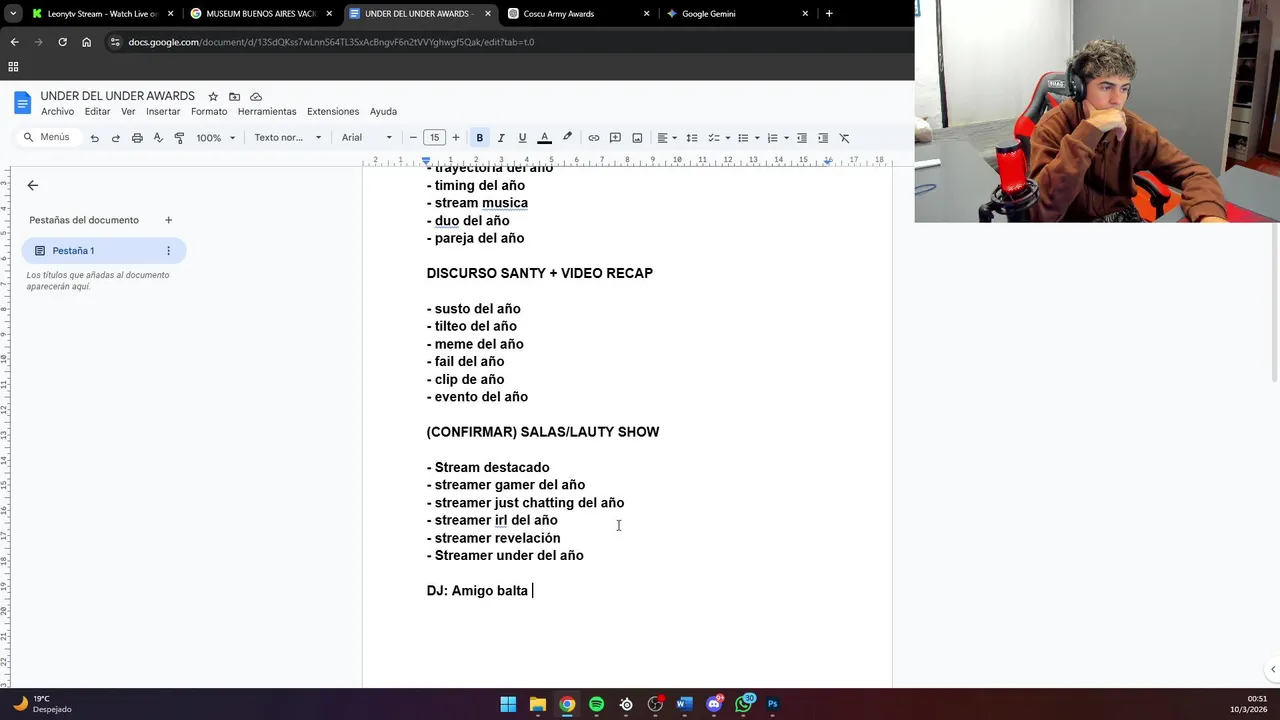Open the Insertar menu

163,112
